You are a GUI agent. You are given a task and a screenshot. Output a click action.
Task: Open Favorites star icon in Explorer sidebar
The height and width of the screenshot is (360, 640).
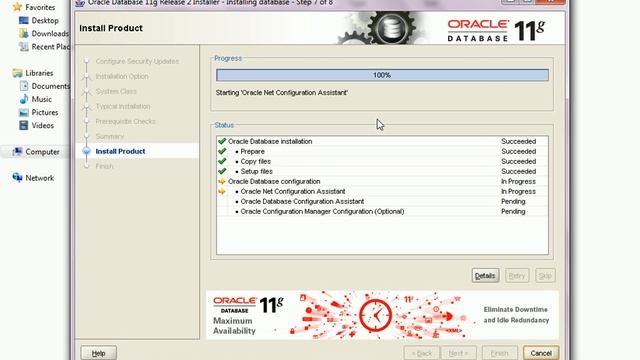click(x=17, y=7)
